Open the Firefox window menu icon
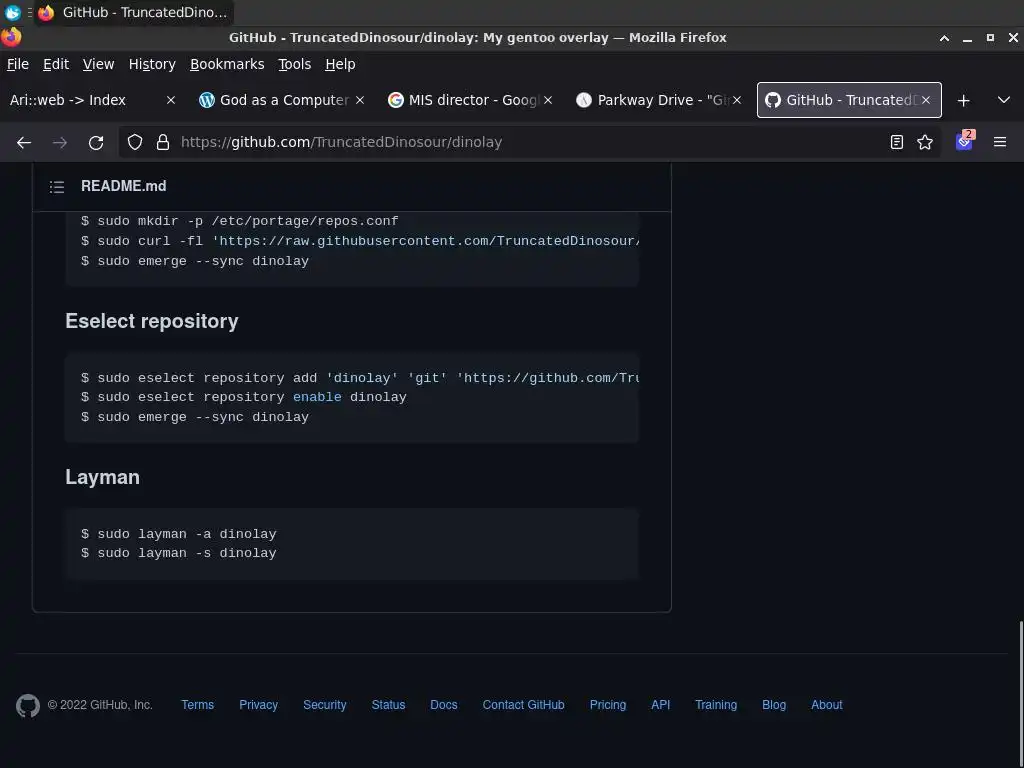The image size is (1024, 768). (x=11, y=37)
